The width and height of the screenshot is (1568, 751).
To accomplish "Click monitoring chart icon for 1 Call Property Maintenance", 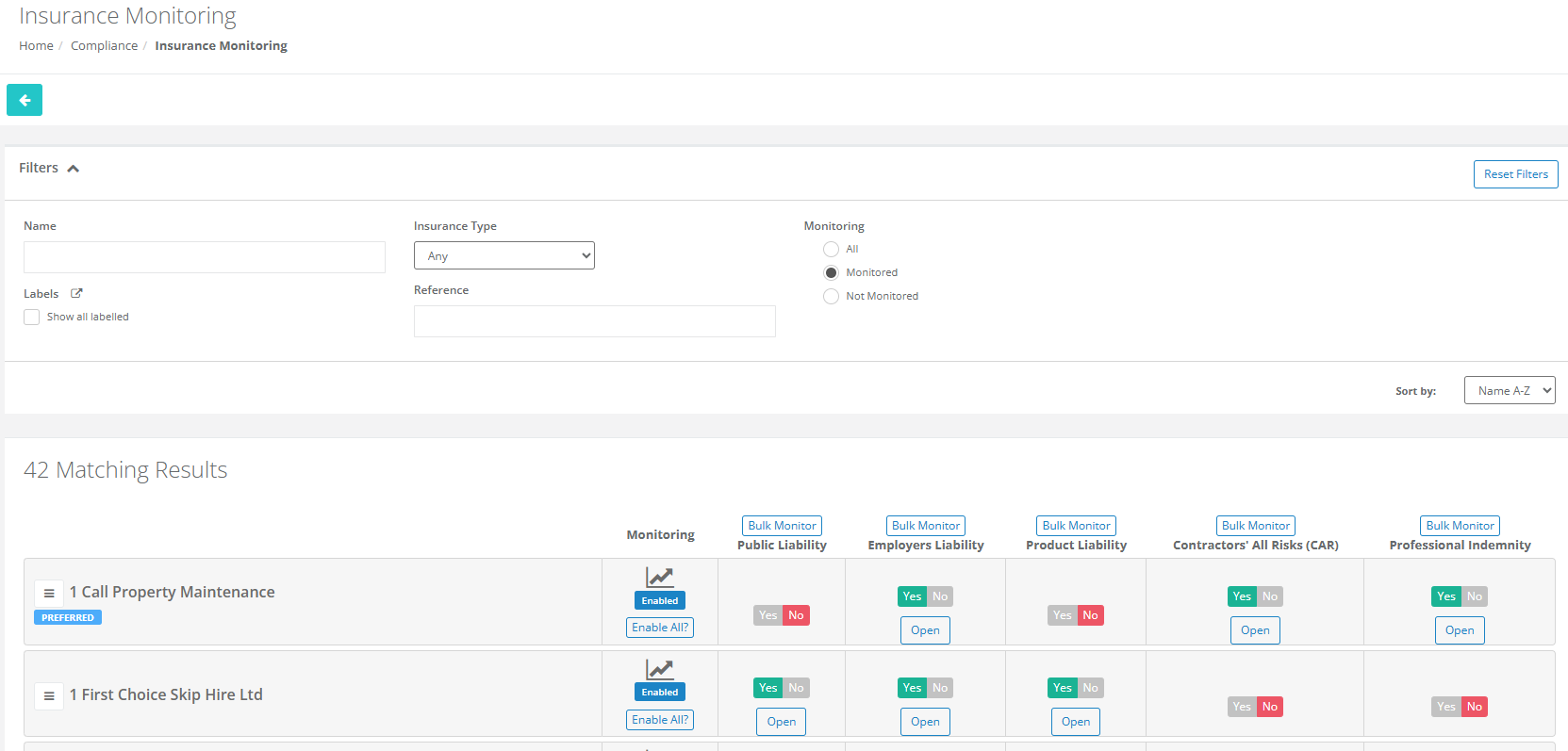I will (x=659, y=577).
